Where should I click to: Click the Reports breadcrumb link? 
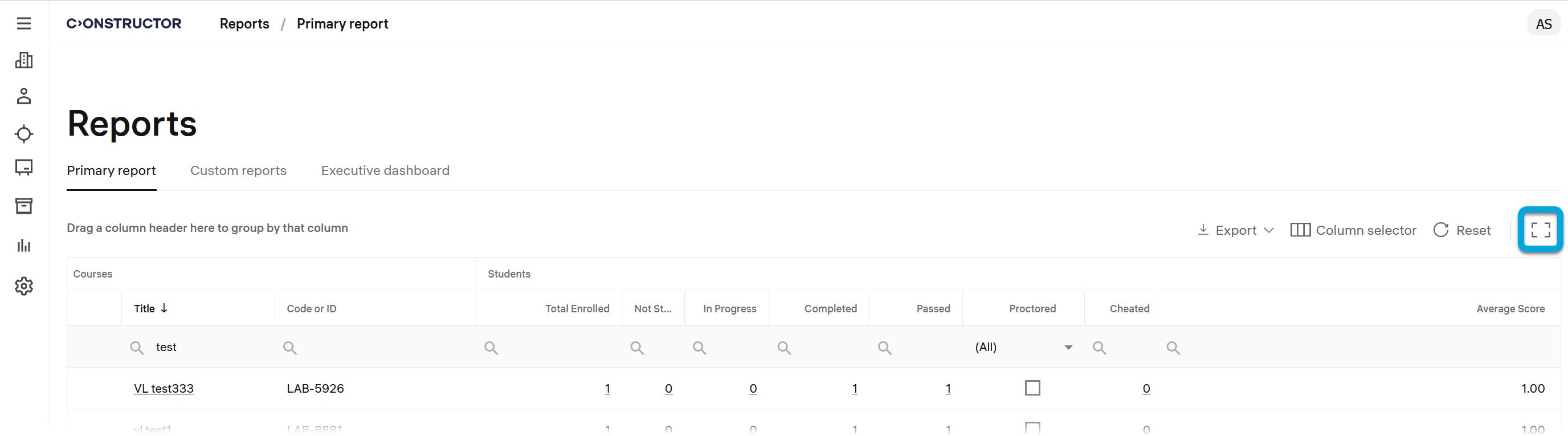click(244, 24)
